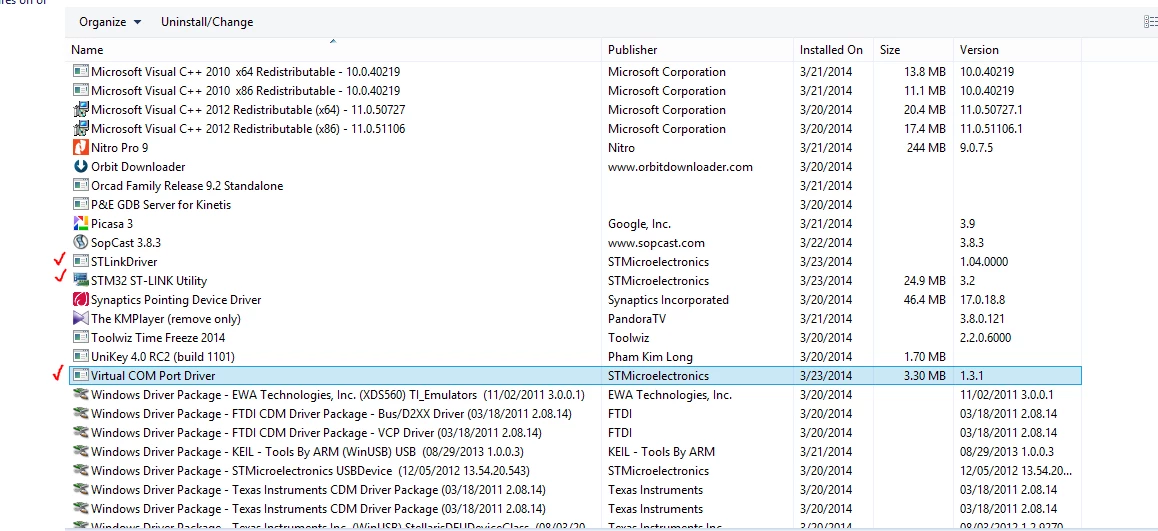Select Microsoft Visual C++ 2010 x64 Redistributable row
Image resolution: width=1158 pixels, height=531 pixels.
pos(245,72)
